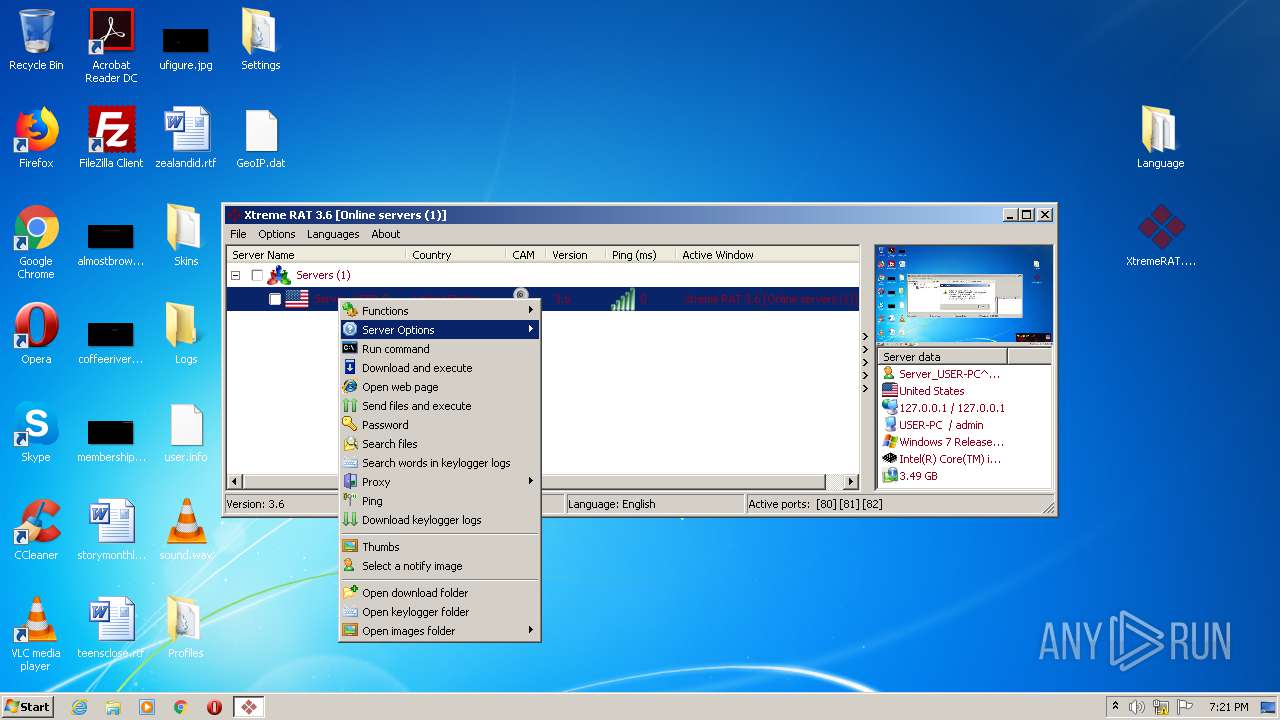This screenshot has height=720, width=1280.
Task: Tick the checkbox beside the US flag row
Action: (x=275, y=299)
